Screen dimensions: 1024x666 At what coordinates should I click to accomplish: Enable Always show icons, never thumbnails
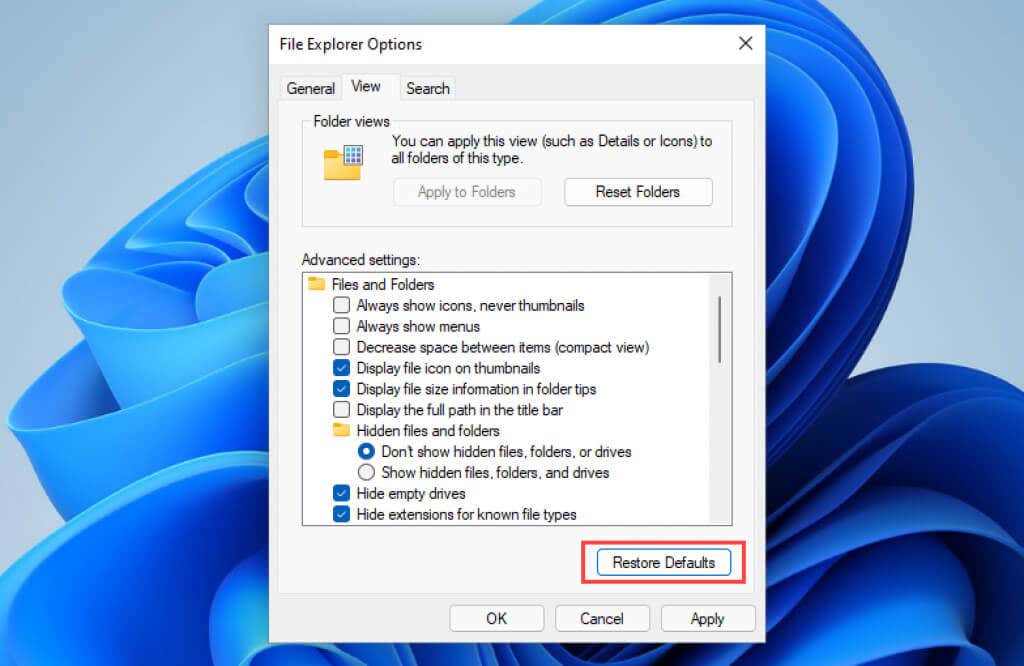click(x=341, y=305)
